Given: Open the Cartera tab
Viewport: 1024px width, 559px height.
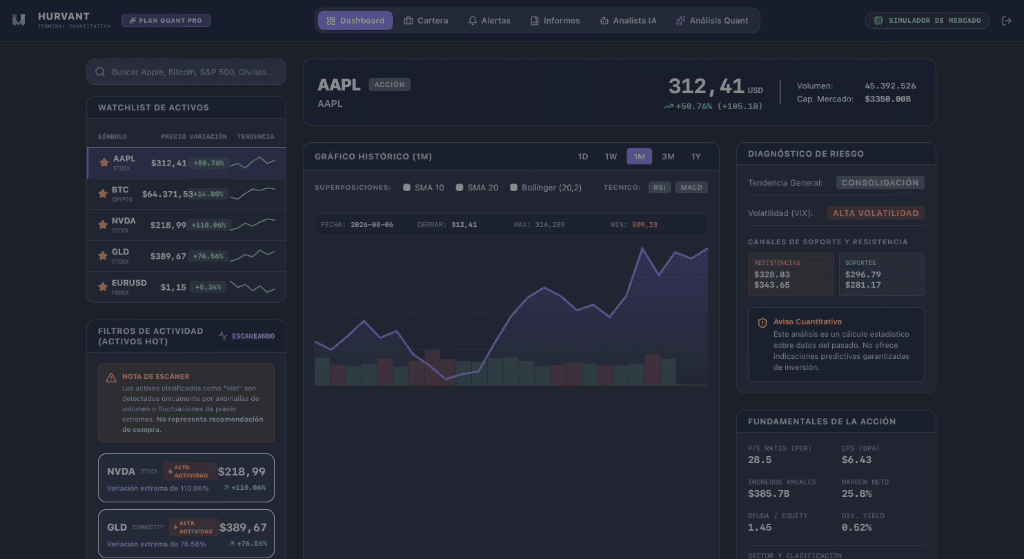Looking at the screenshot, I should coord(426,21).
